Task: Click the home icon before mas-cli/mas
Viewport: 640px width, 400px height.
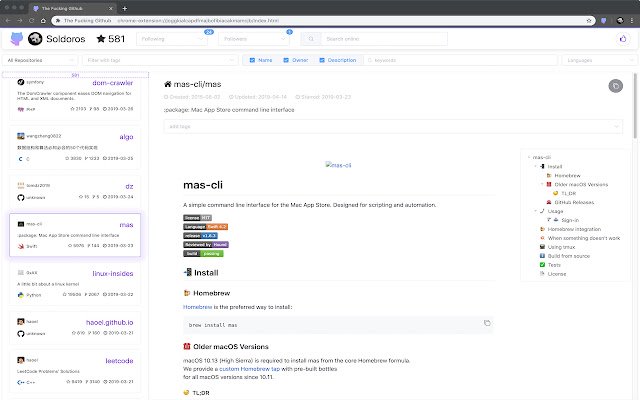Action: point(167,84)
